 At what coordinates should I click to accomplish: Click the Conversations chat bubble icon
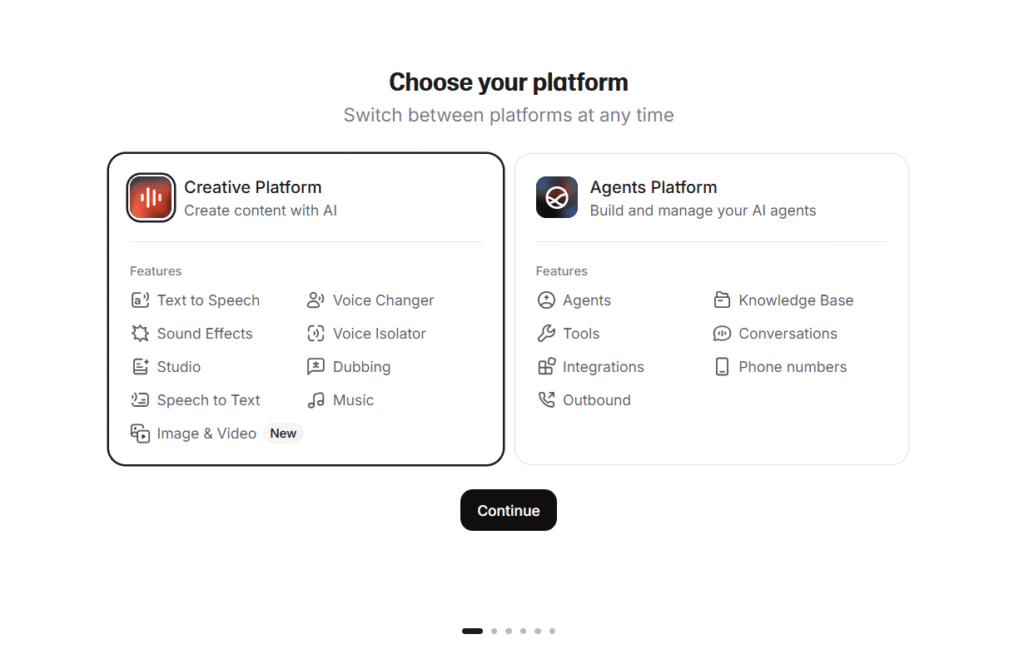pos(722,334)
